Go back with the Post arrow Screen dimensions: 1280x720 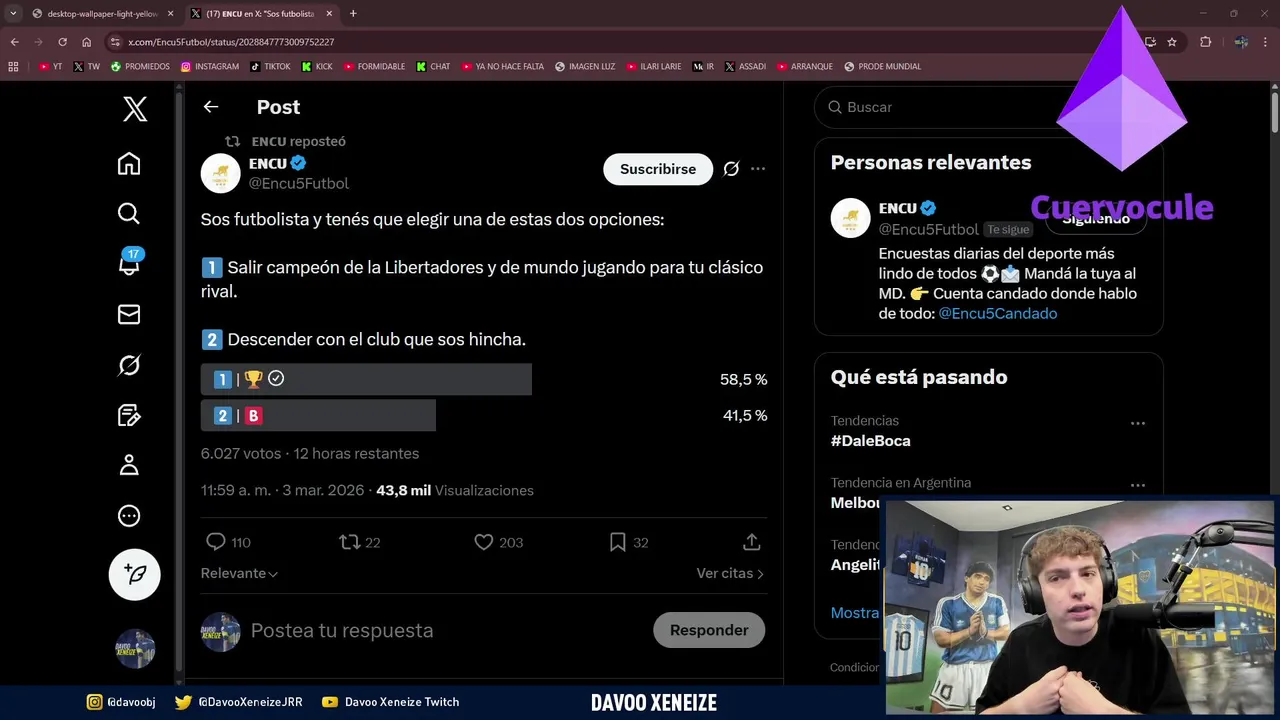[210, 107]
